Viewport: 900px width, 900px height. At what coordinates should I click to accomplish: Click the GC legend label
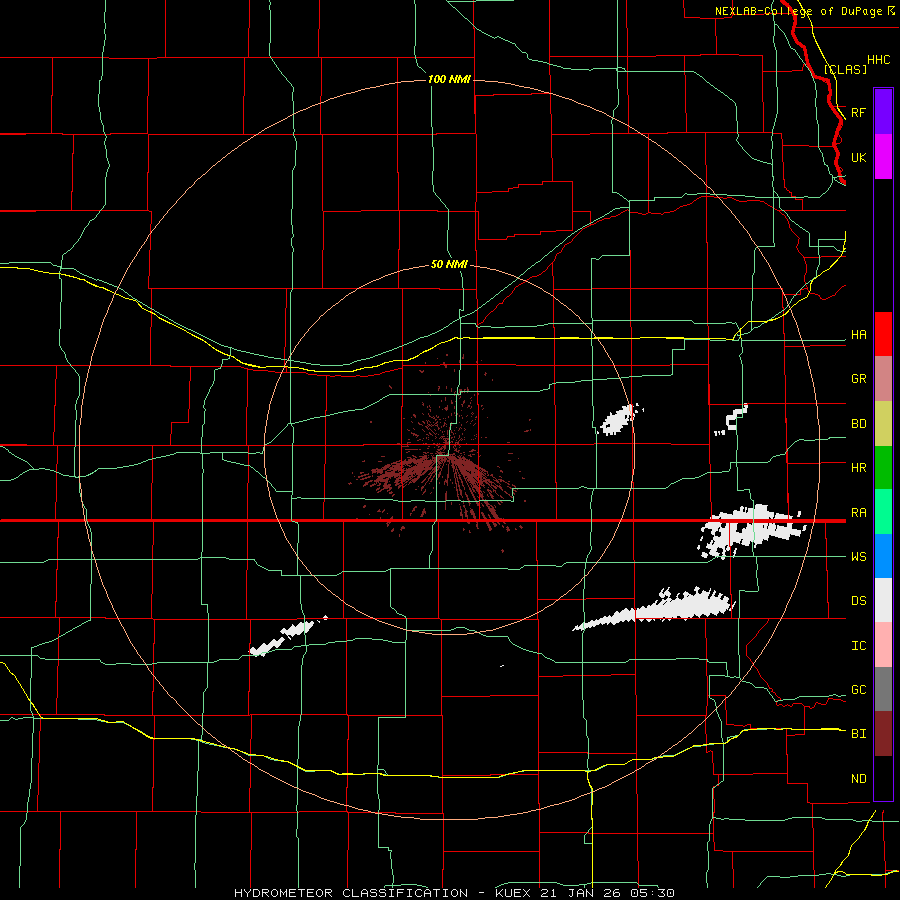click(x=858, y=690)
